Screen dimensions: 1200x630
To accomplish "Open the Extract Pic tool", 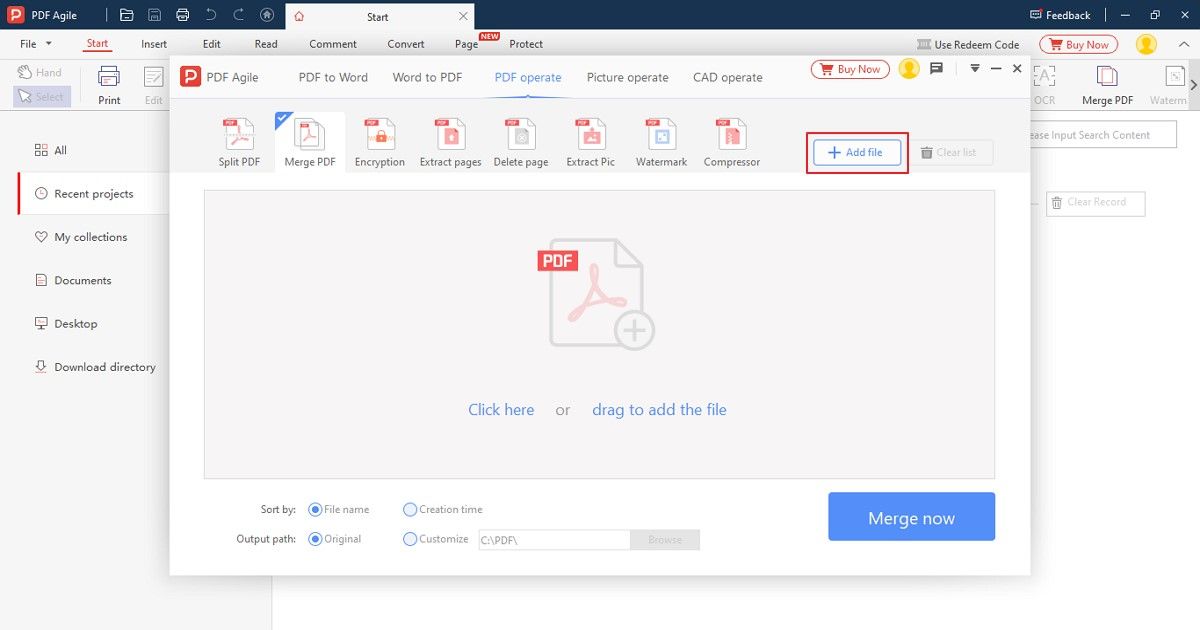I will pos(591,142).
